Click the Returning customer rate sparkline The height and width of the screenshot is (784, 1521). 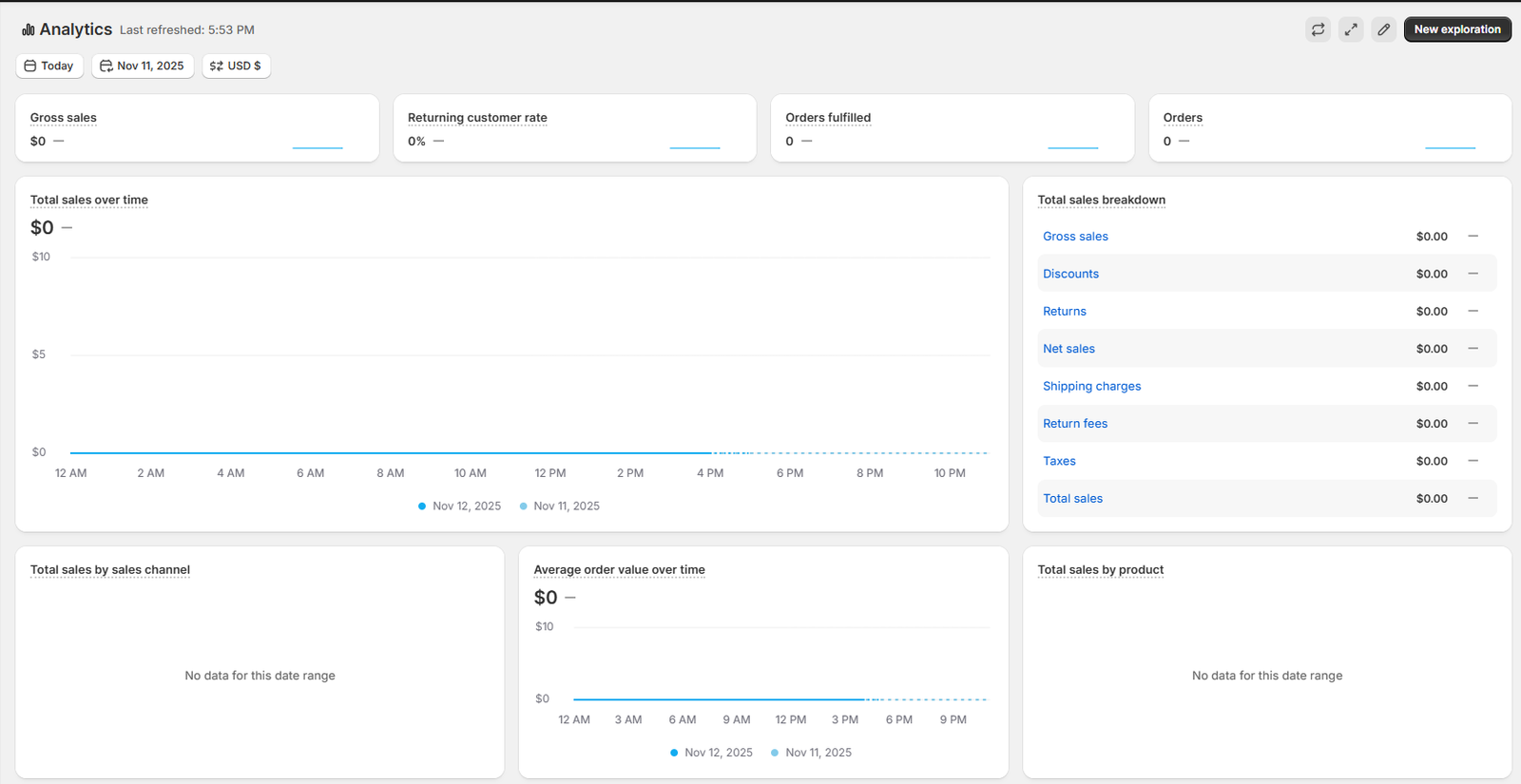[695, 147]
